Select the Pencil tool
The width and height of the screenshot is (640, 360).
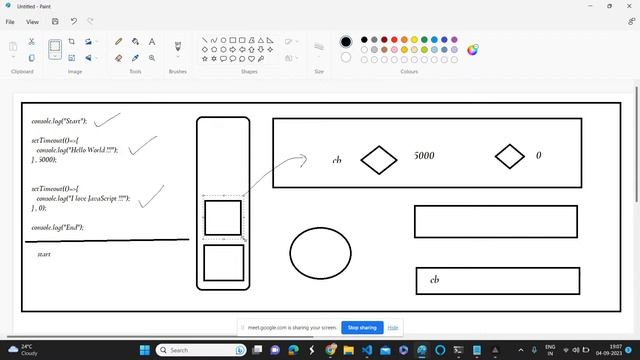[118, 42]
